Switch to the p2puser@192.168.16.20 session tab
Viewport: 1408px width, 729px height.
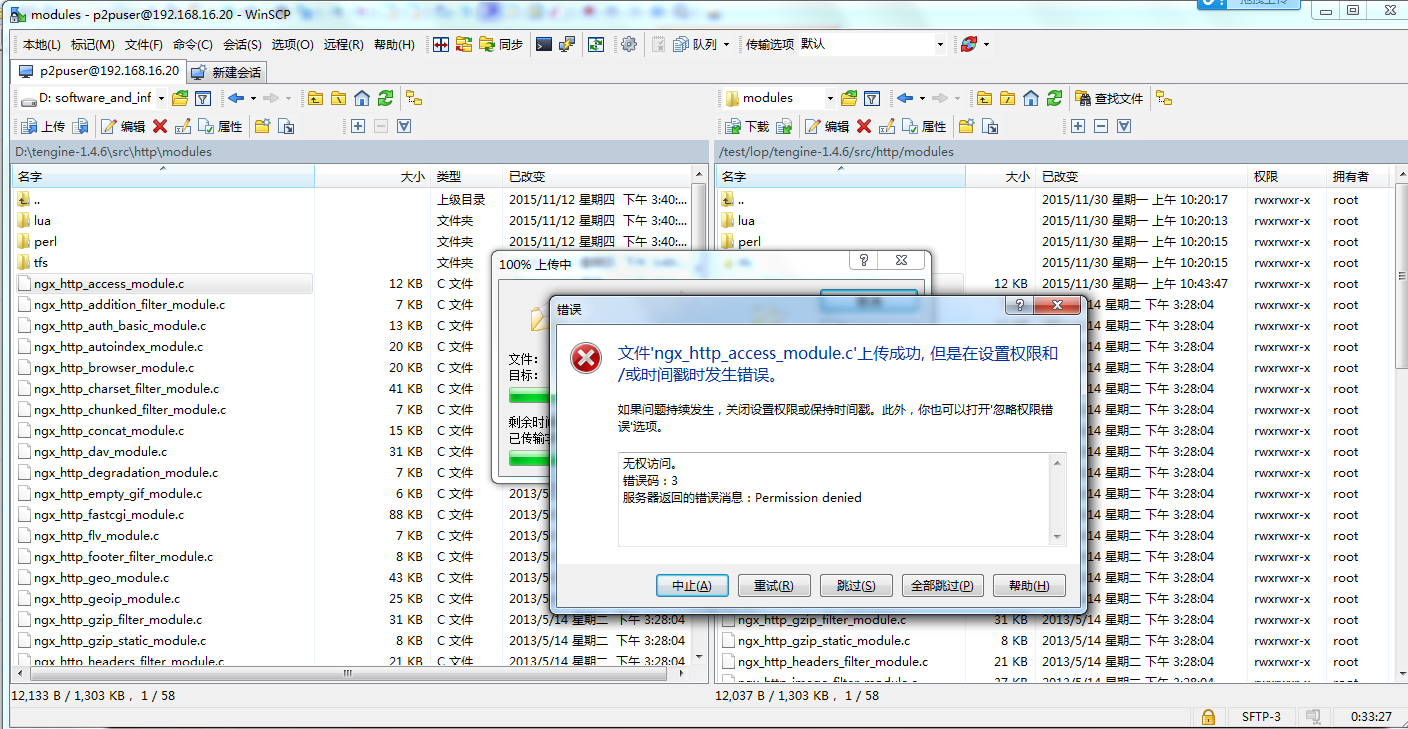point(98,71)
